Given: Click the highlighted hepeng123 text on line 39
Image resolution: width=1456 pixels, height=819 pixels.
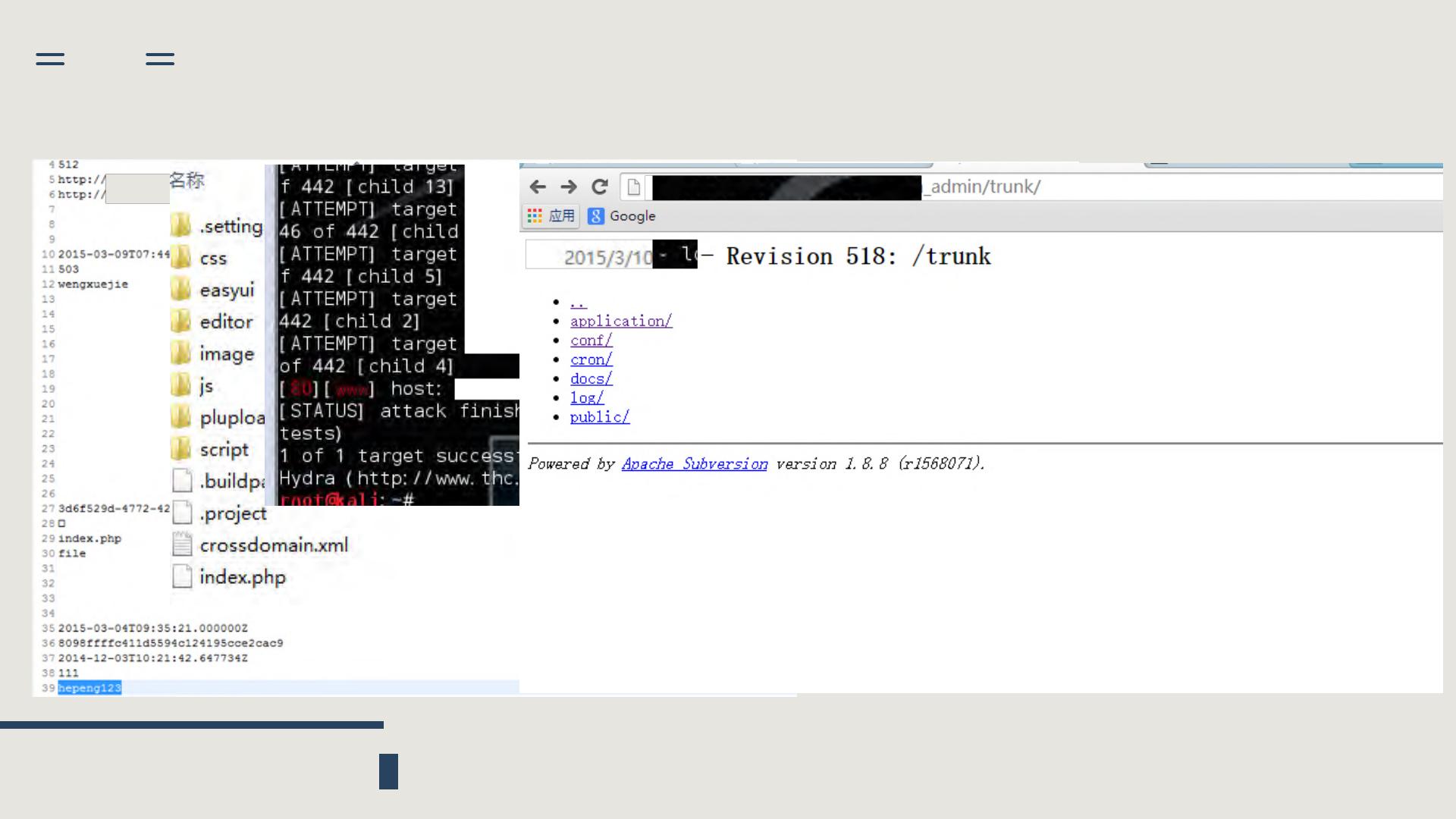Looking at the screenshot, I should pos(89,688).
